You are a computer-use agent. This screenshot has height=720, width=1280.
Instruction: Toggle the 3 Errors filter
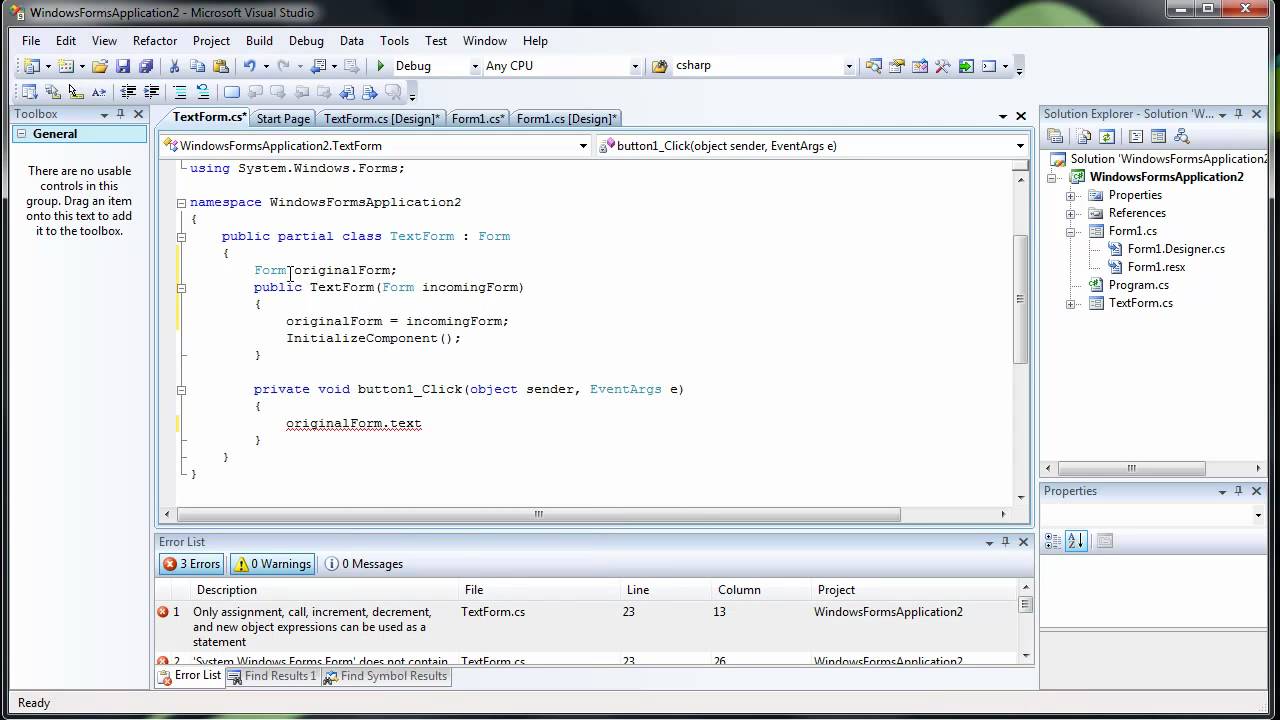[192, 564]
